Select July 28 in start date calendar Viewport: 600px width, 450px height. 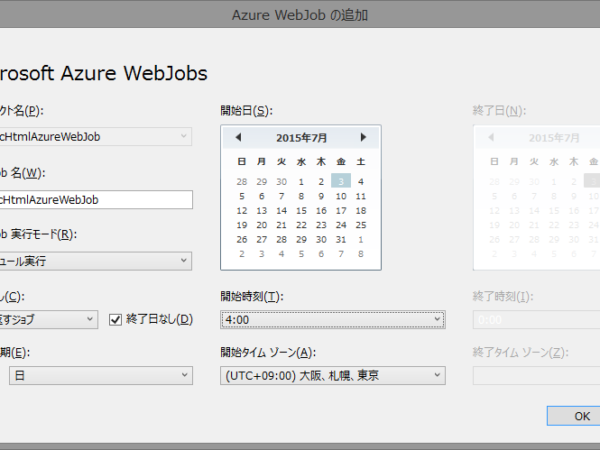pos(281,240)
